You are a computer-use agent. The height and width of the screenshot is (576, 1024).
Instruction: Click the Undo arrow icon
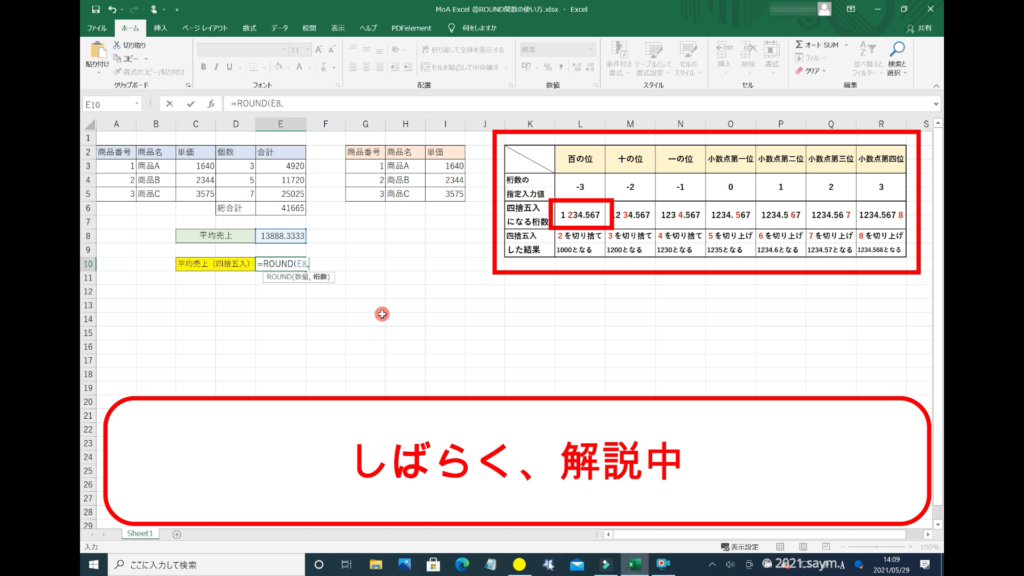[x=112, y=9]
